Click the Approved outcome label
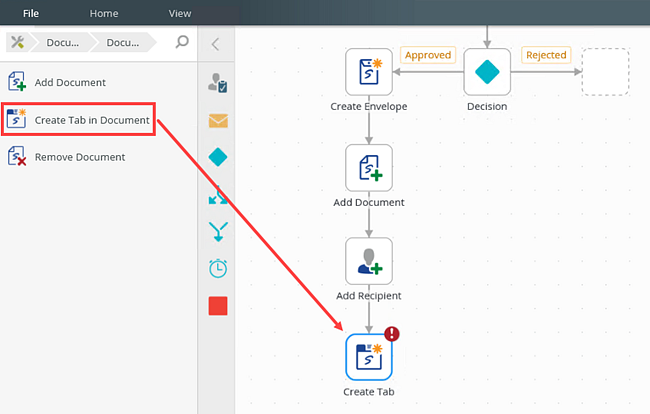Viewport: 650px width, 414px height. point(428,55)
